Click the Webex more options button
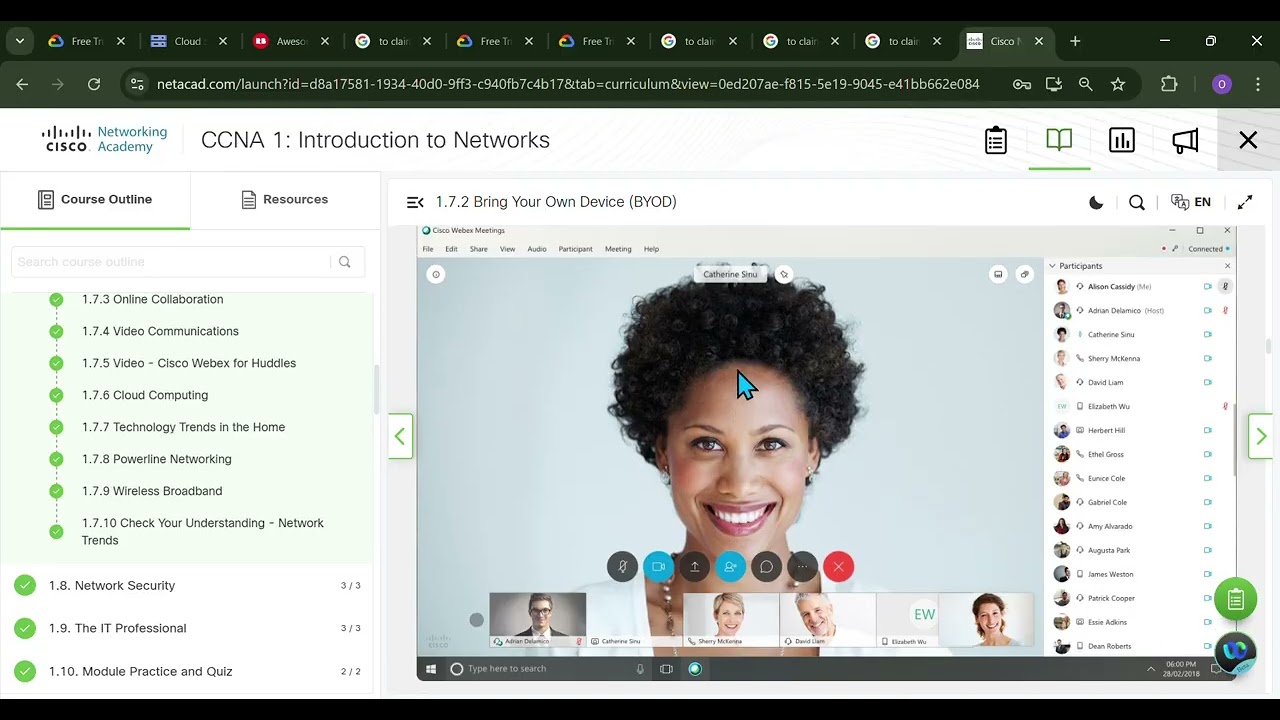Screen dimensions: 1280x720 [x=802, y=567]
